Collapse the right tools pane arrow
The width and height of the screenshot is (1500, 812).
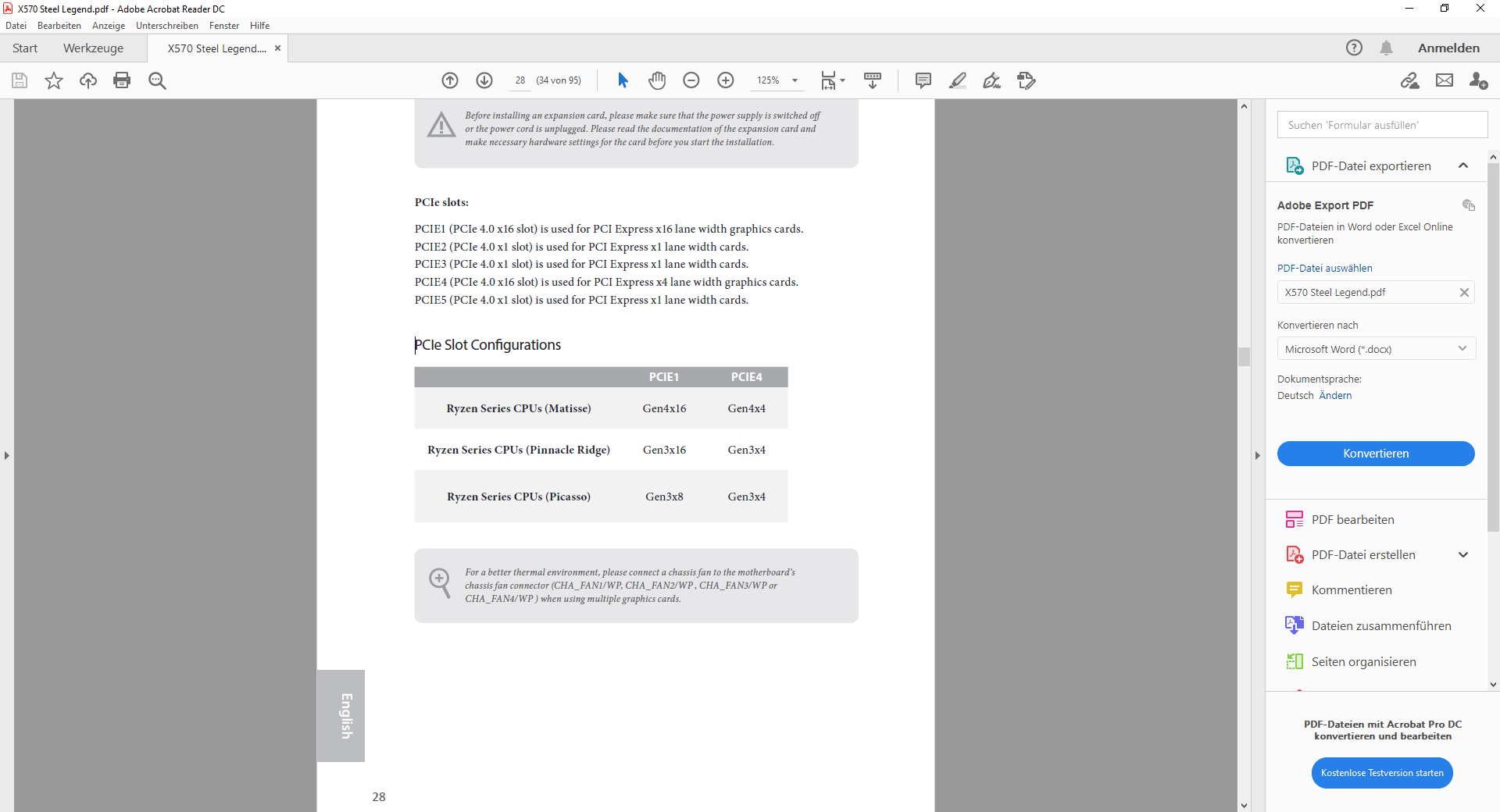pos(1257,455)
